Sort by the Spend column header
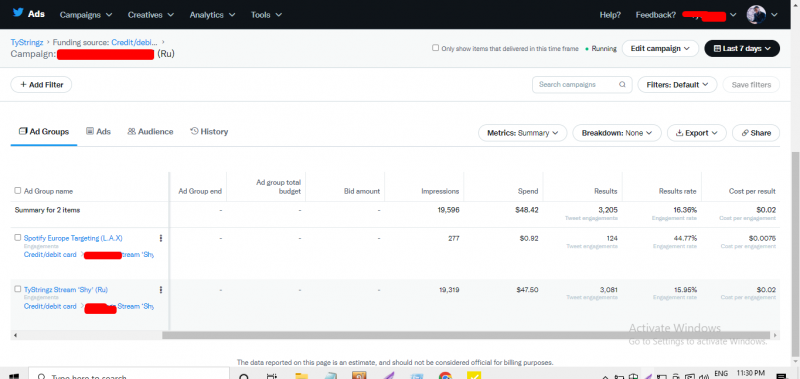The height and width of the screenshot is (379, 800). pos(528,191)
